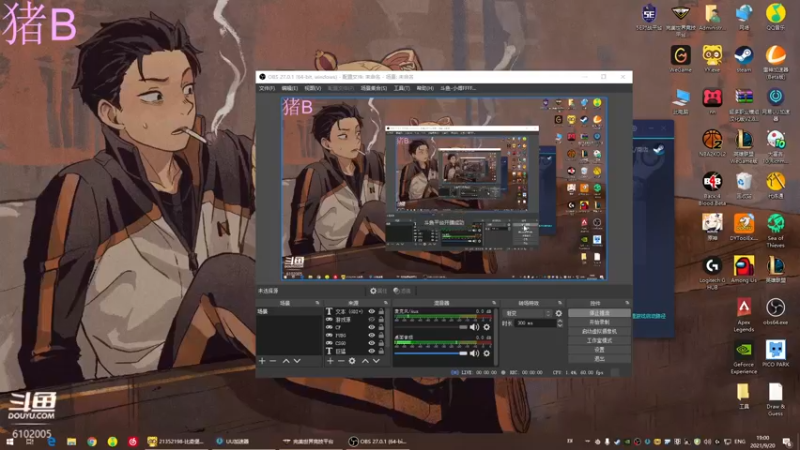Toggle lock on the CF source
Screen dimensions: 800x450
coord(381,327)
